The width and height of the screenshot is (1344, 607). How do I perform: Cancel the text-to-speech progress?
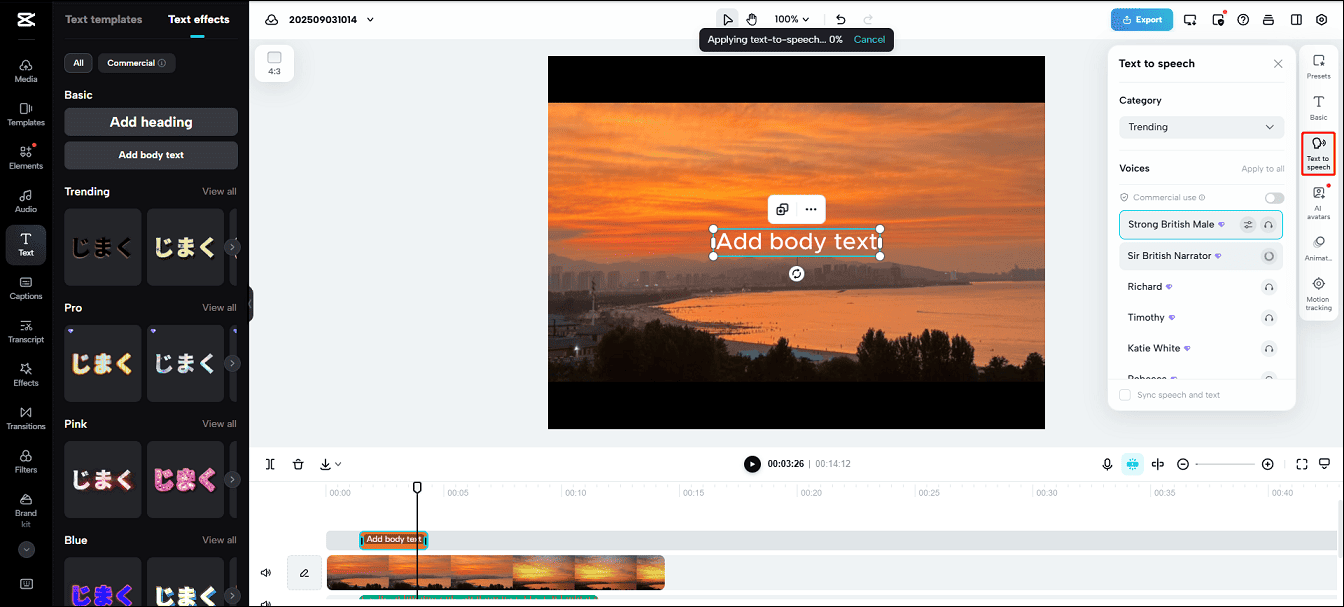pos(869,40)
